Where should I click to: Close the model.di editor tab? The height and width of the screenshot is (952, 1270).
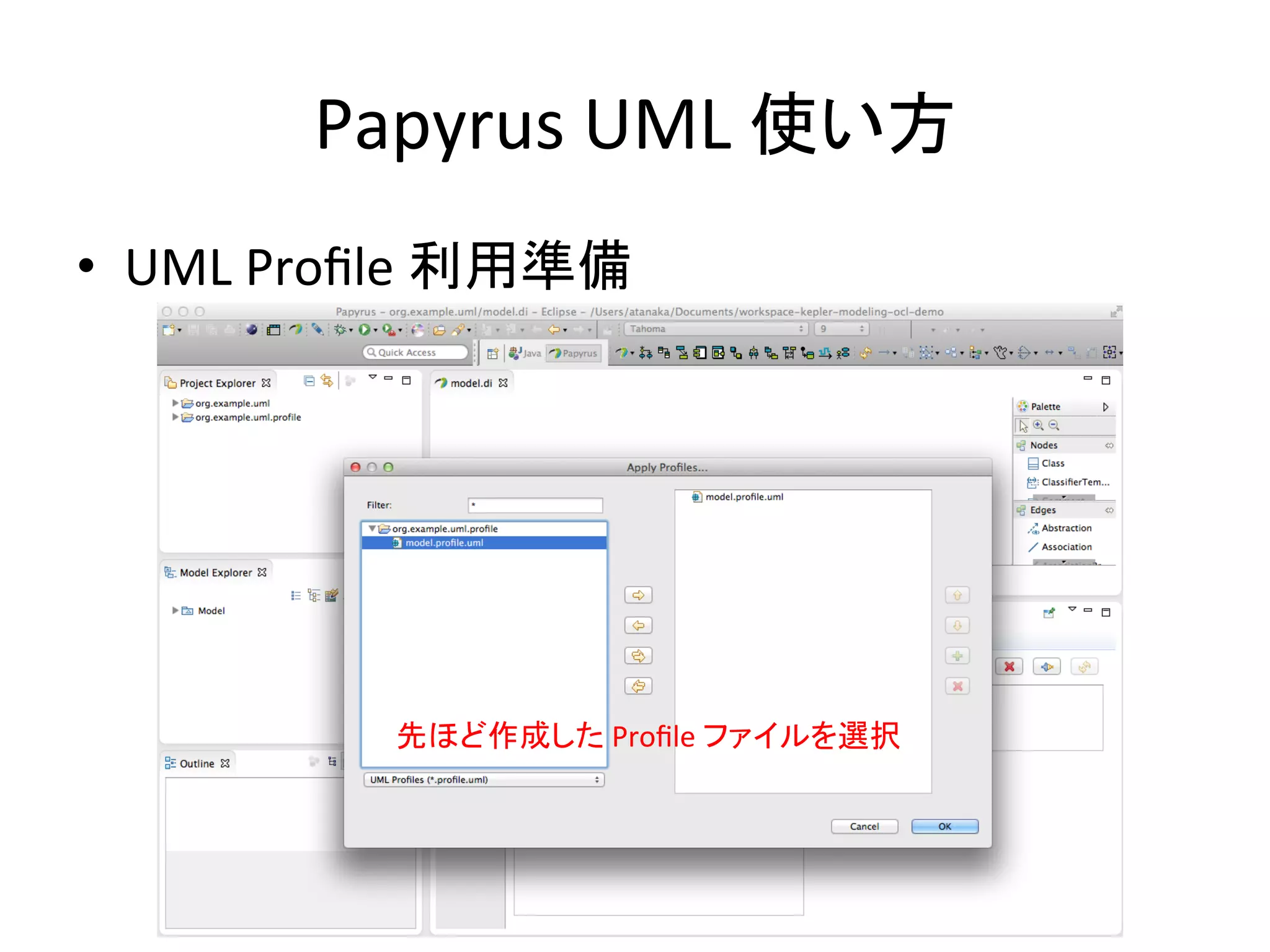coord(503,383)
